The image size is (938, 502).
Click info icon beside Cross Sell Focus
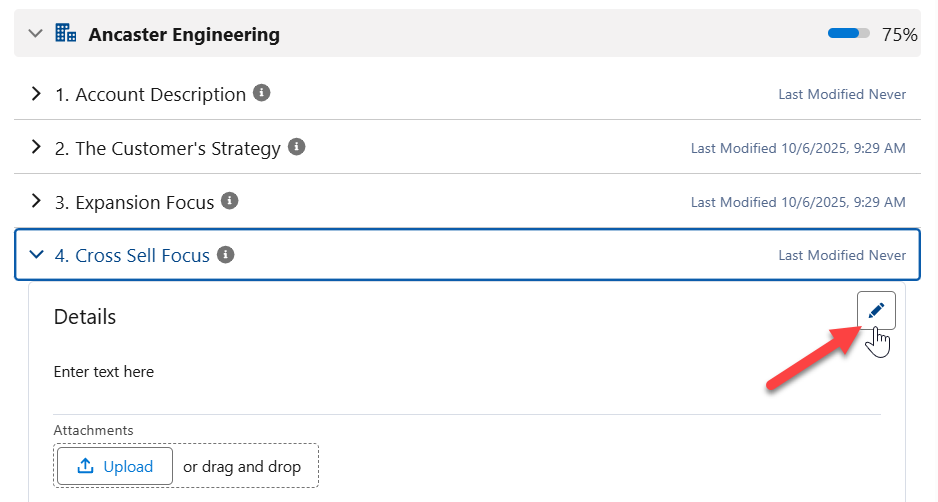(x=226, y=255)
